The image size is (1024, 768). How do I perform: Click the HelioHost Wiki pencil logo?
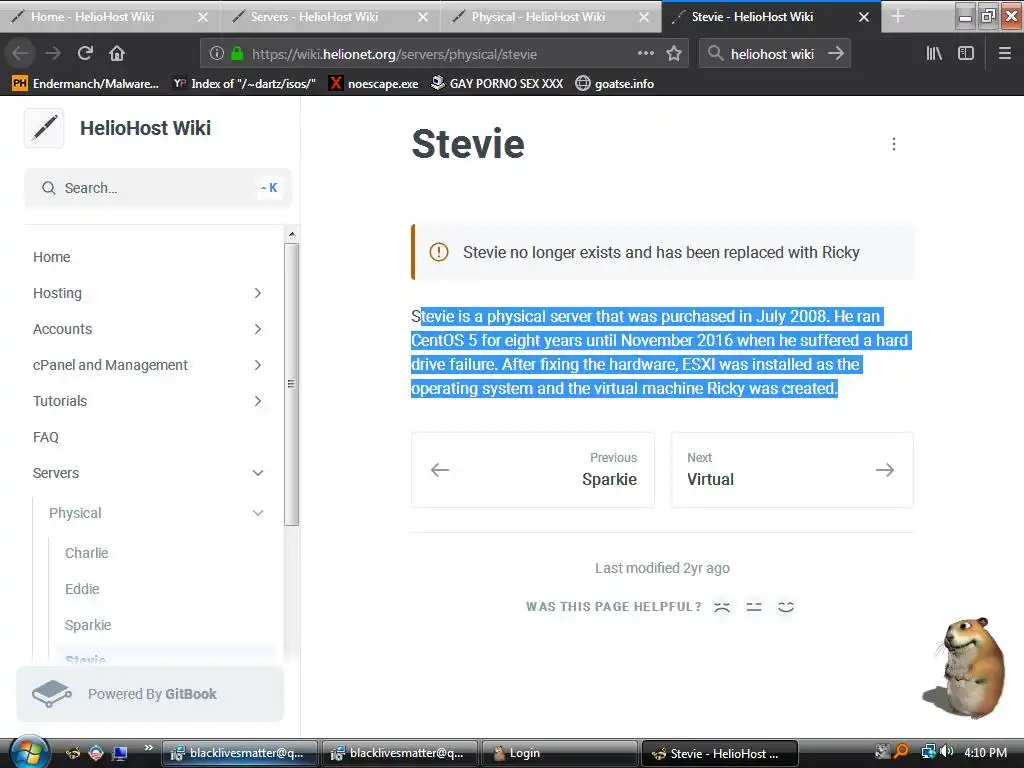tap(44, 128)
